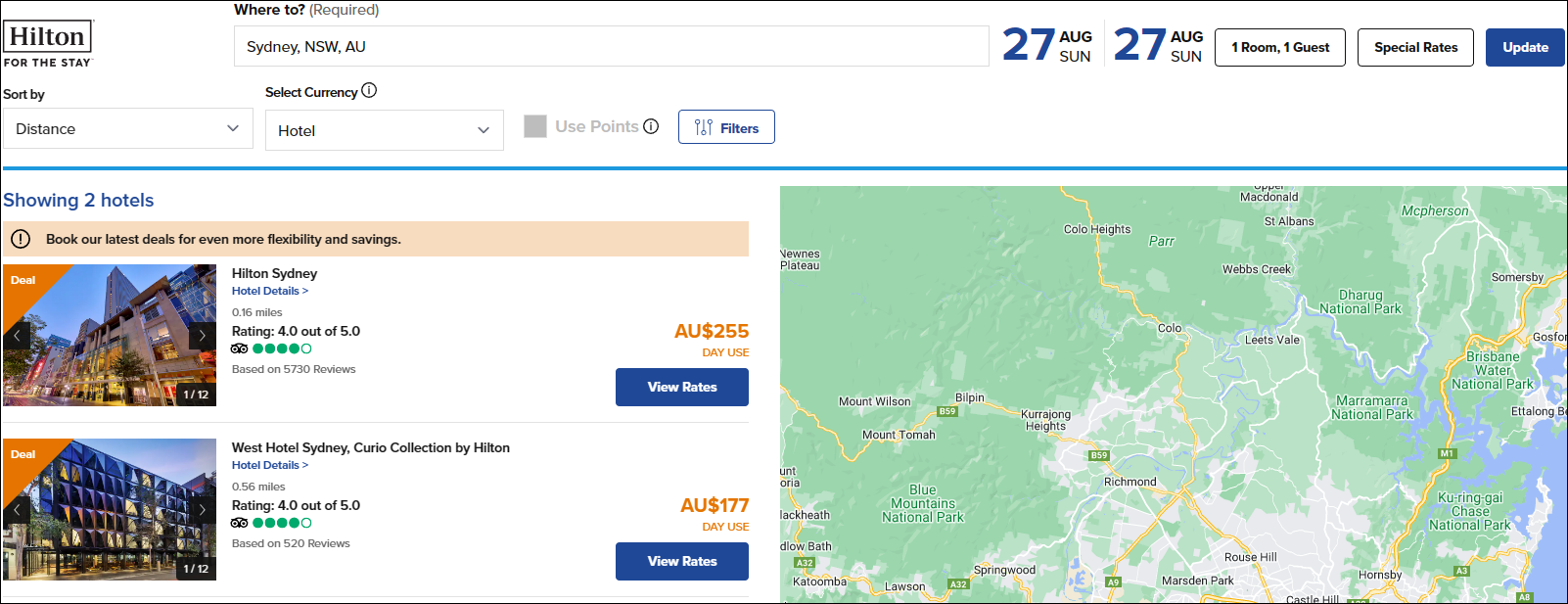
Task: Open the Use Points info icon
Action: point(651,126)
